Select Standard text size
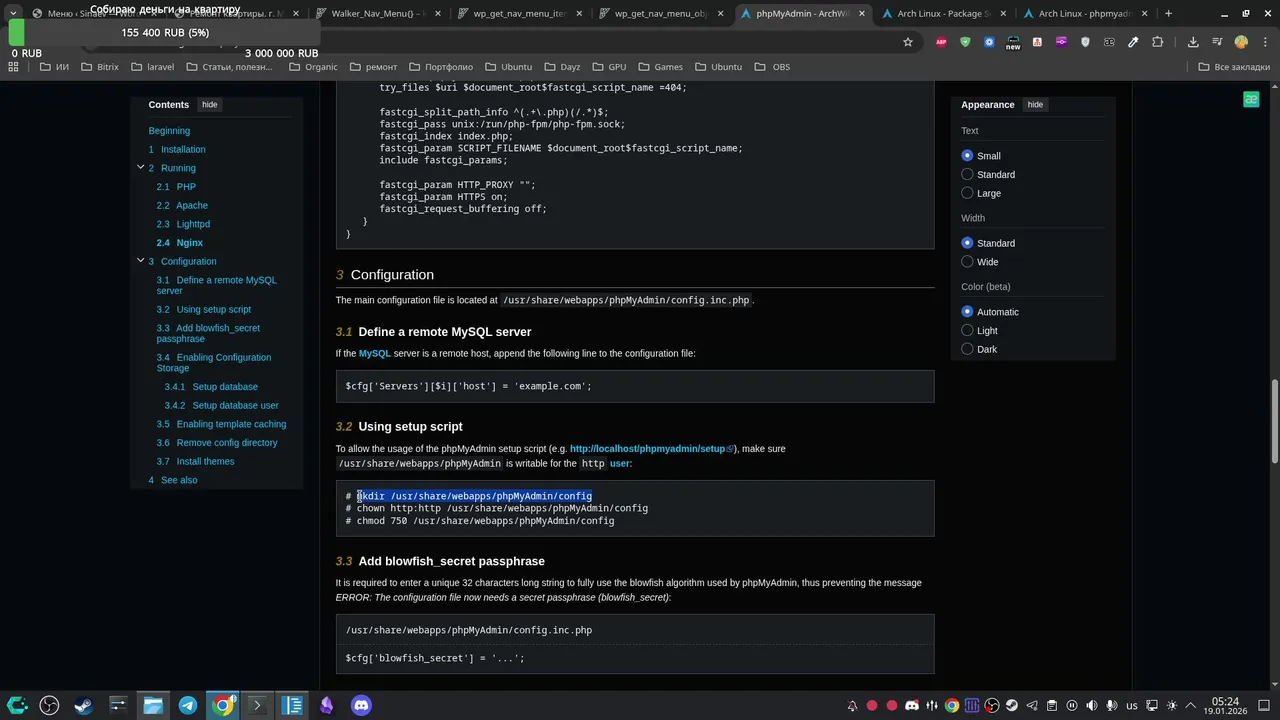 [967, 175]
